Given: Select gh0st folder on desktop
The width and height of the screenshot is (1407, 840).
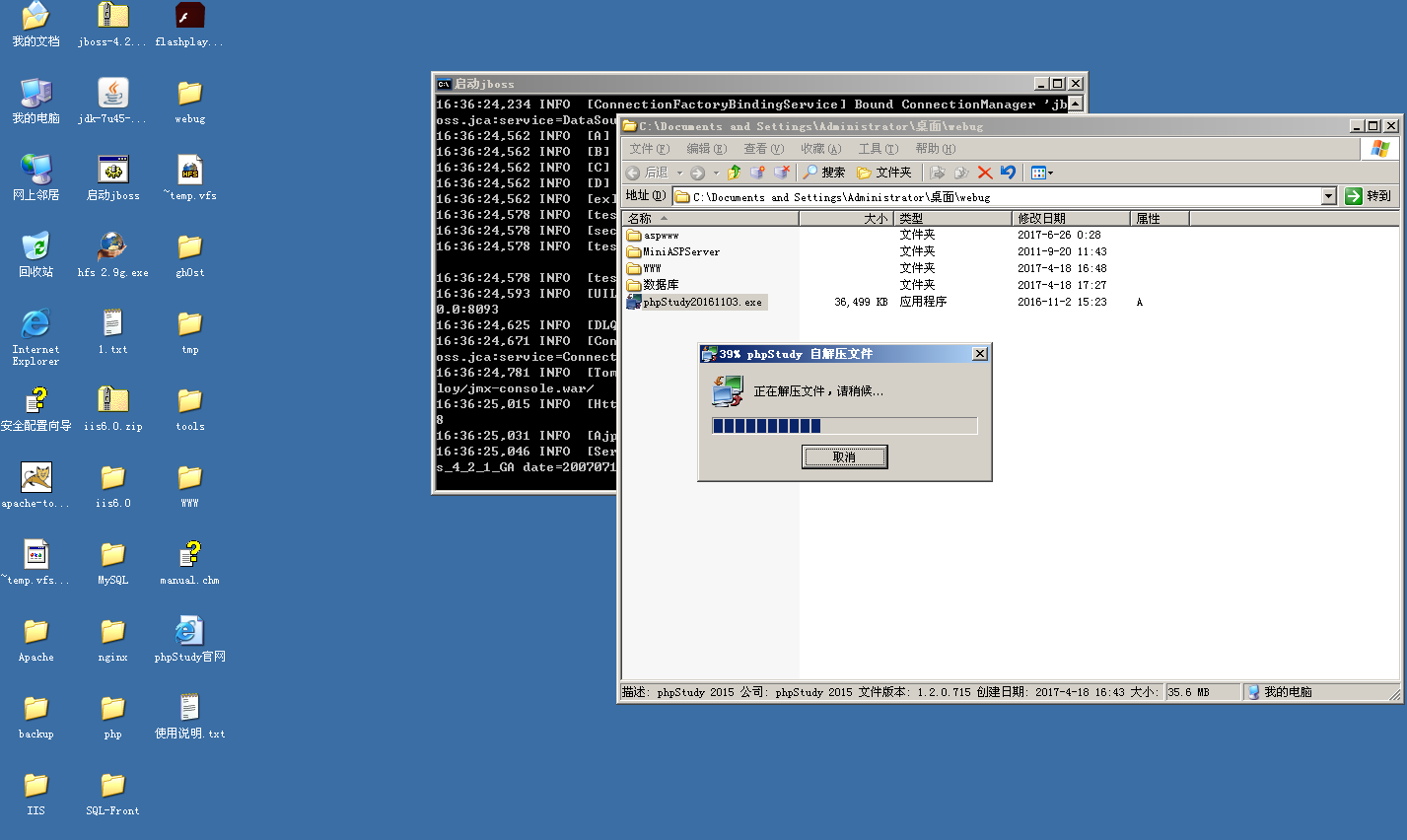Looking at the screenshot, I should pyautogui.click(x=189, y=255).
